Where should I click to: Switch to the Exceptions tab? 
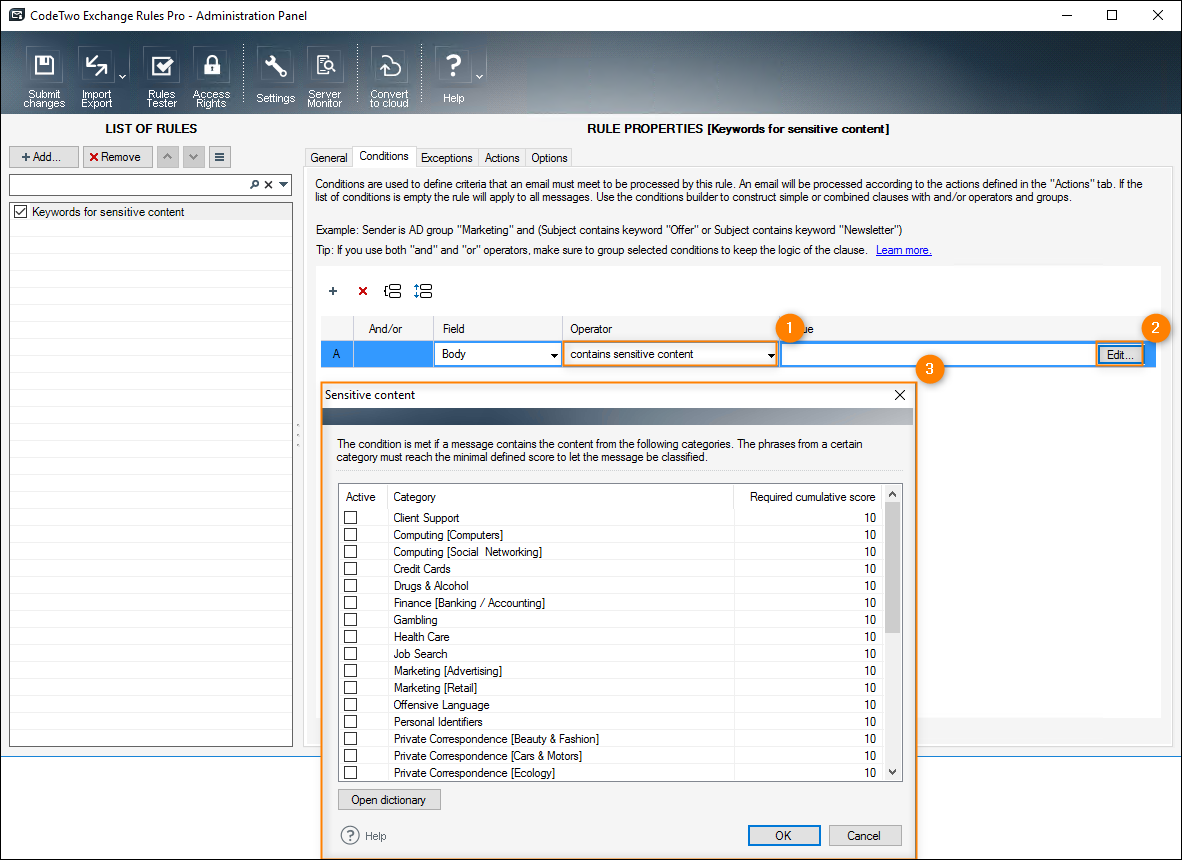point(446,158)
